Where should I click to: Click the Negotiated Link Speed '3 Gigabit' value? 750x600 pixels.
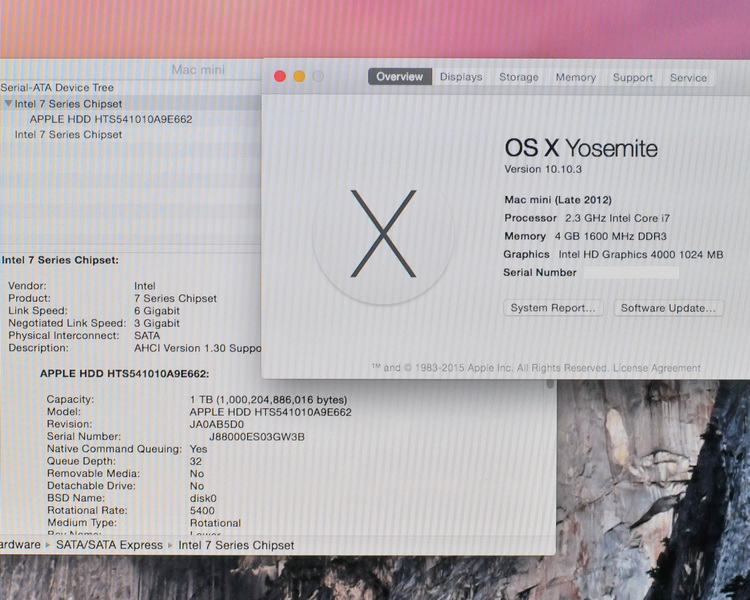tap(157, 323)
